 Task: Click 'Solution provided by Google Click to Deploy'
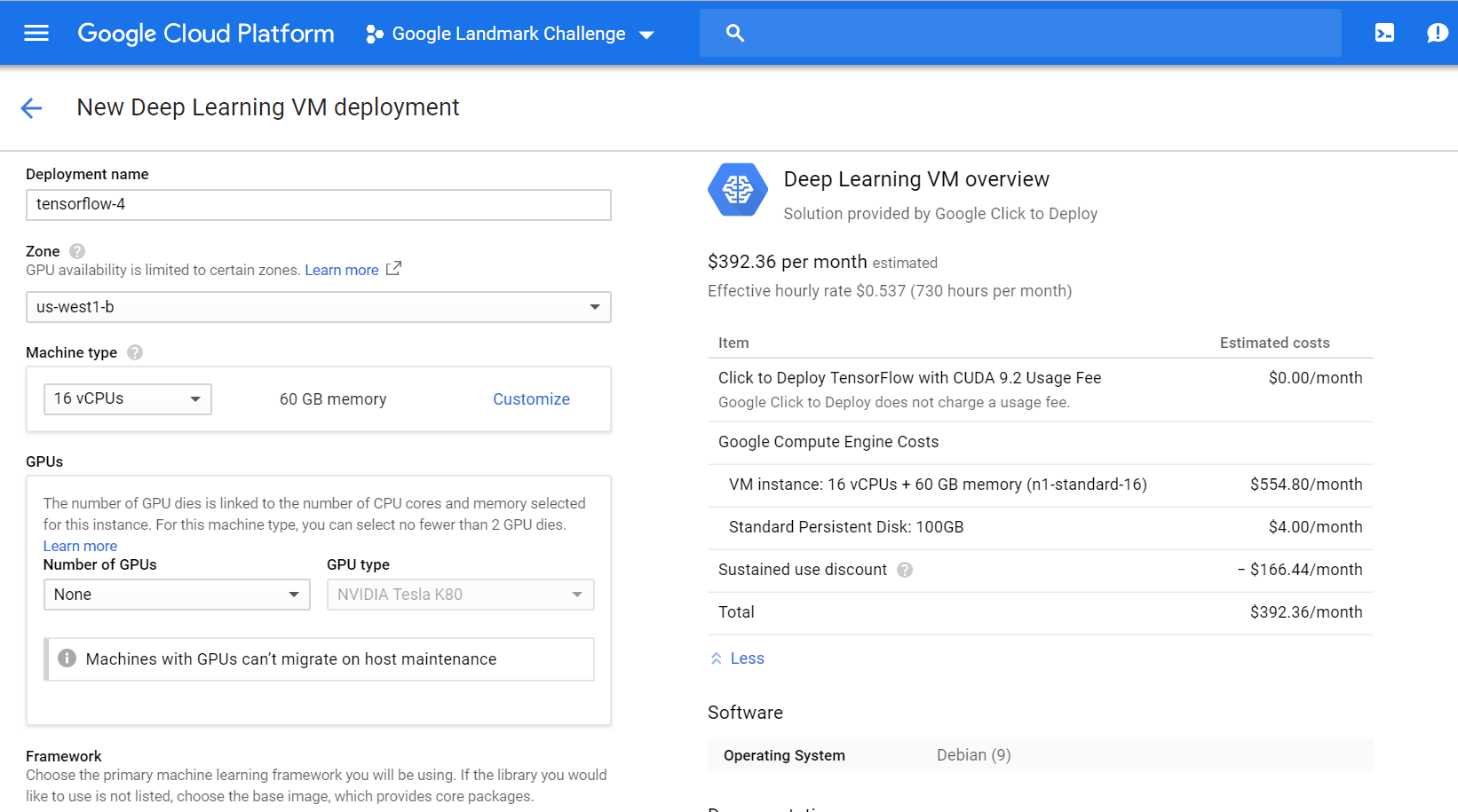pyautogui.click(x=940, y=214)
